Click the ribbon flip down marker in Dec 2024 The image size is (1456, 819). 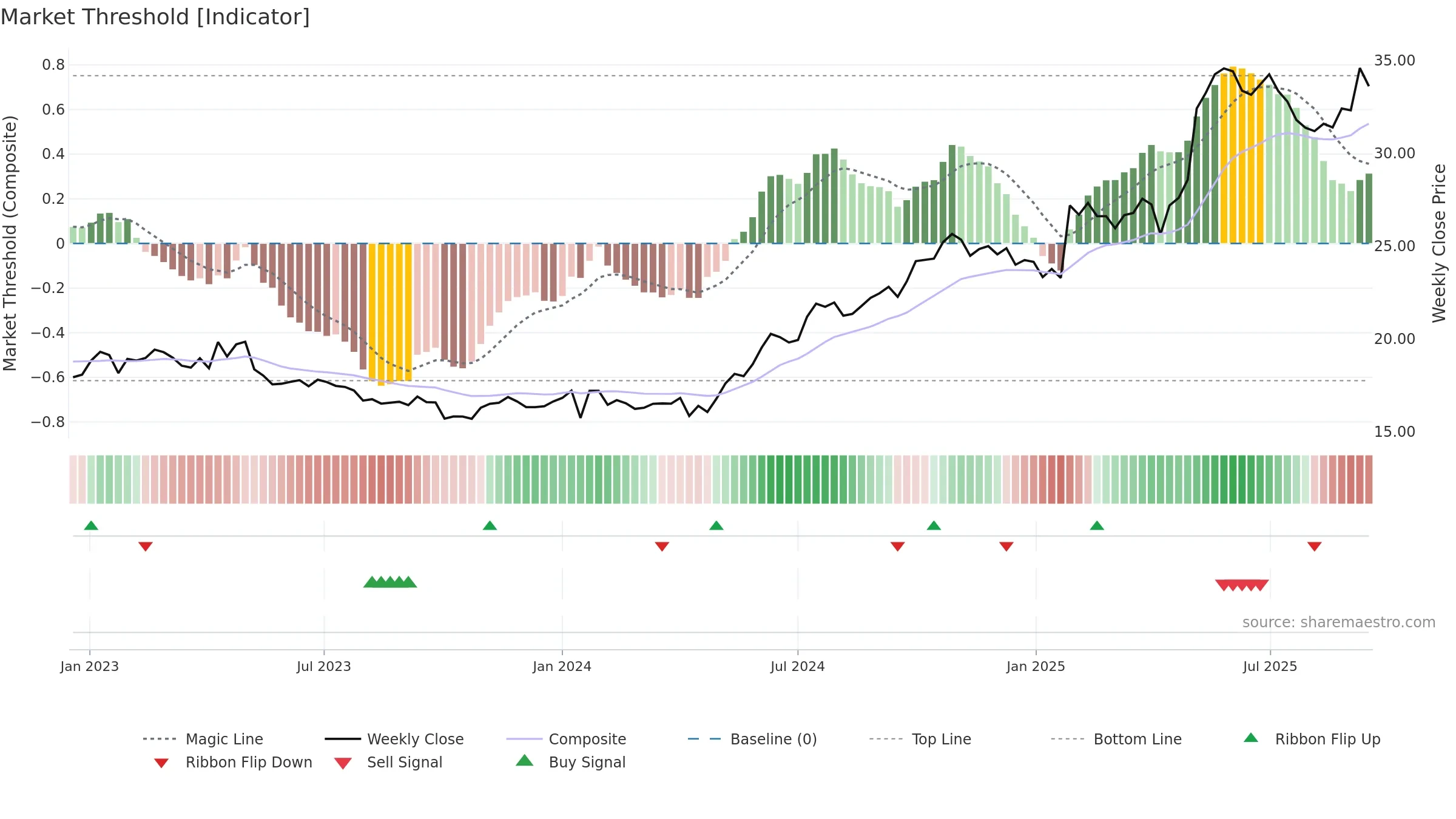[x=1006, y=547]
